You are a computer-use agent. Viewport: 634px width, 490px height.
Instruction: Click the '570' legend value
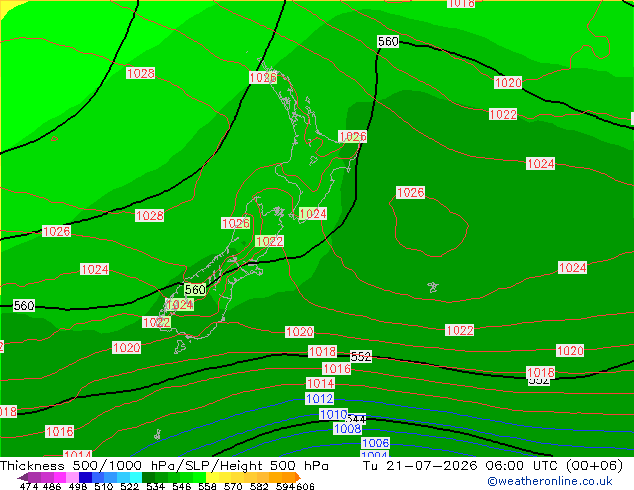pyautogui.click(x=233, y=486)
